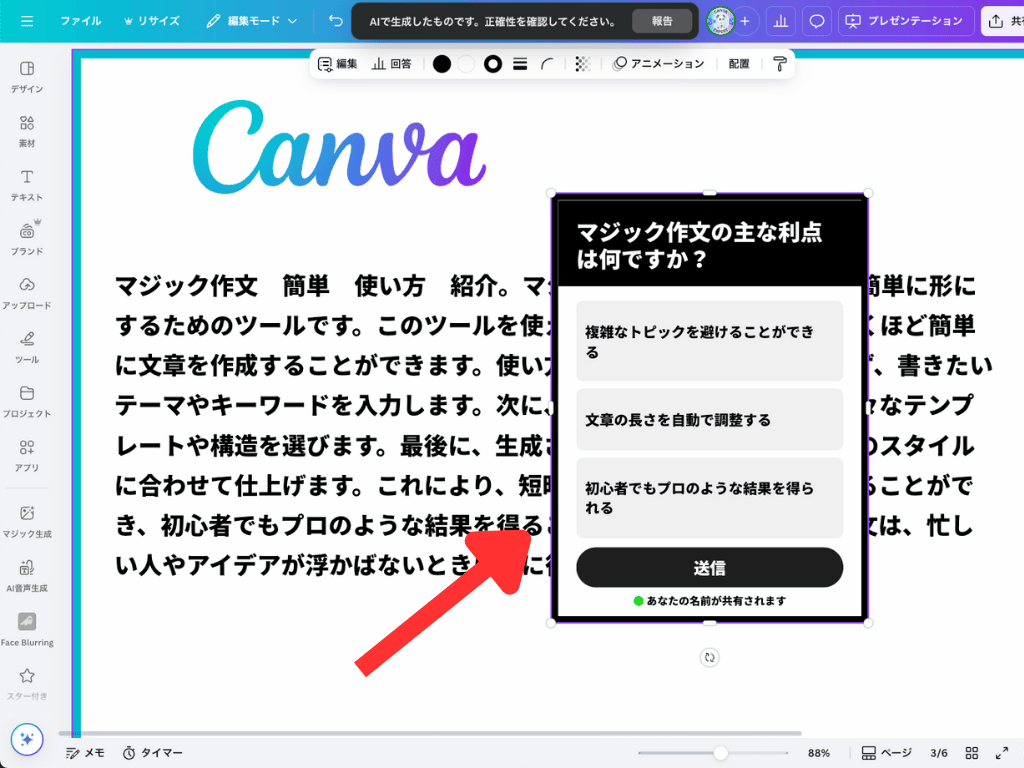Open the corner rounding icon
The image size is (1024, 768).
pos(547,64)
